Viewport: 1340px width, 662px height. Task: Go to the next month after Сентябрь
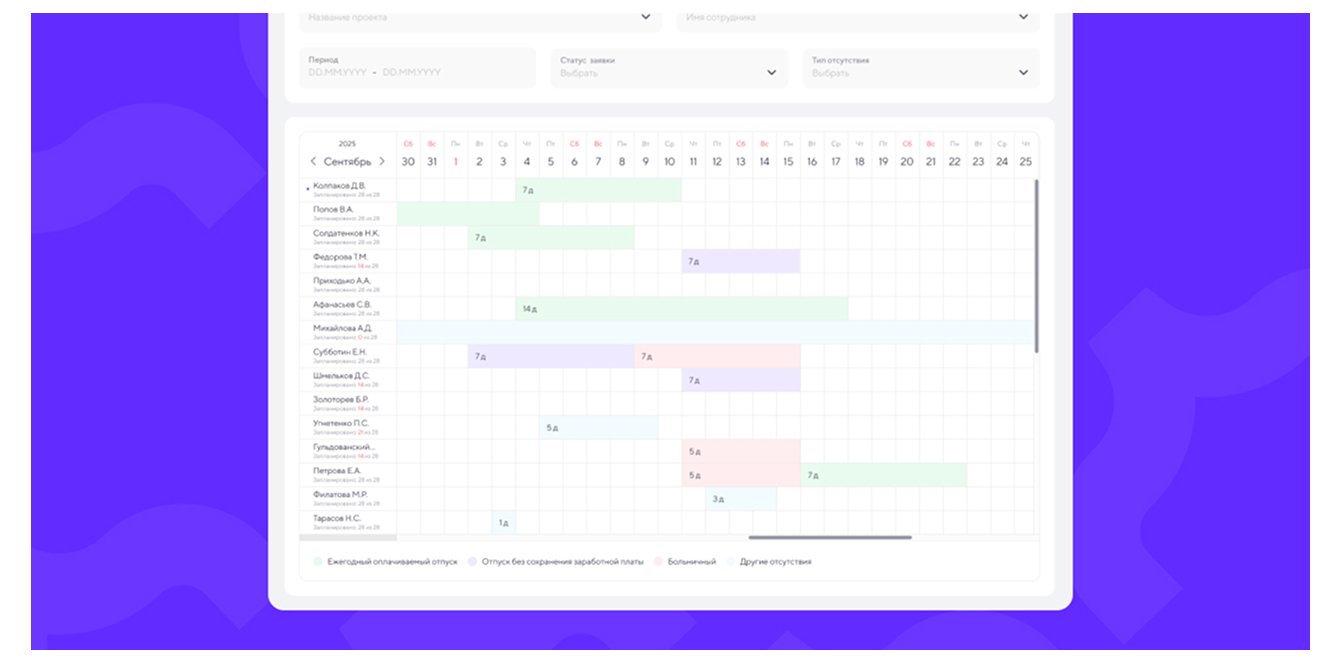382,162
